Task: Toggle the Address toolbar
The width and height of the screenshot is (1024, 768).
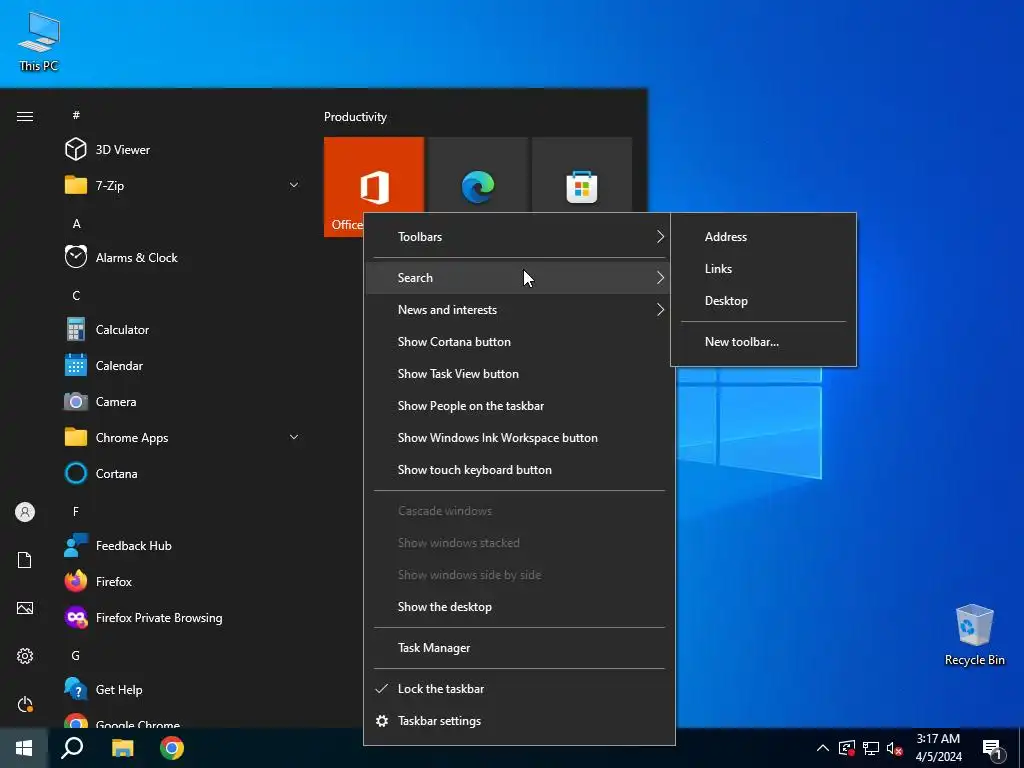Action: [x=763, y=236]
